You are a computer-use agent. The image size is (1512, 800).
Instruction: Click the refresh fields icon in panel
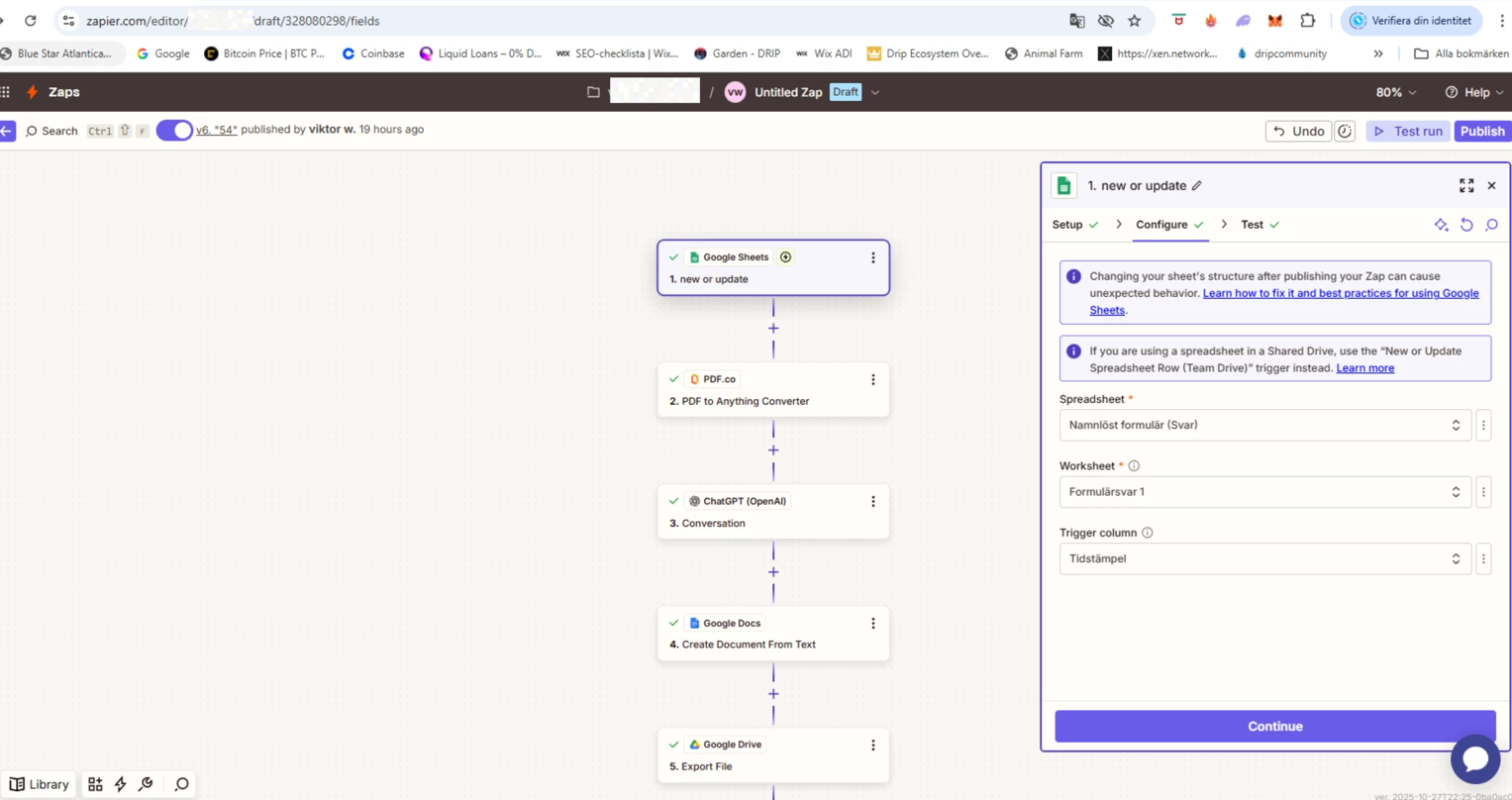pos(1466,226)
